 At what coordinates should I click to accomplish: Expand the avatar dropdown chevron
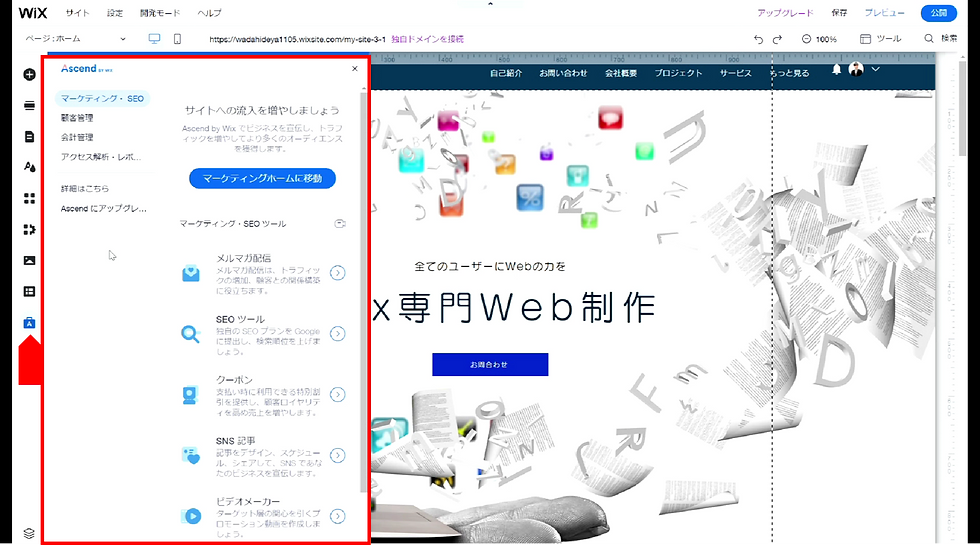pos(876,69)
